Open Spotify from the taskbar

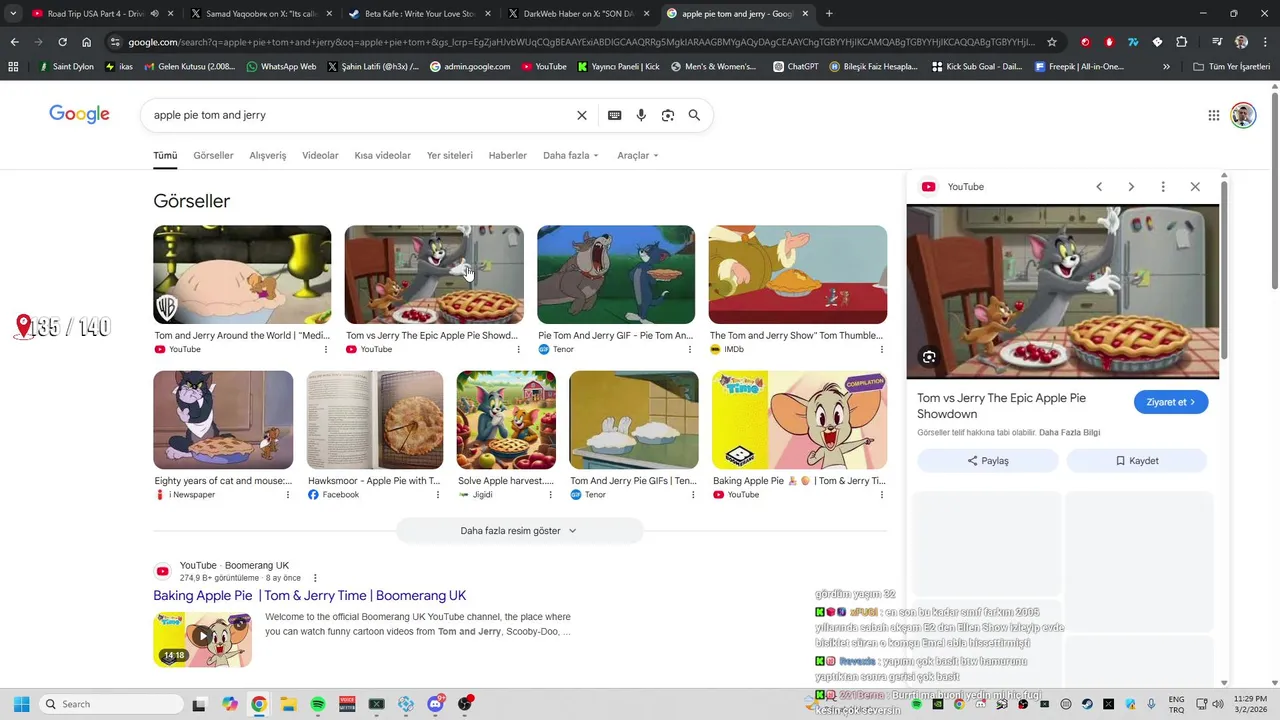click(x=318, y=704)
